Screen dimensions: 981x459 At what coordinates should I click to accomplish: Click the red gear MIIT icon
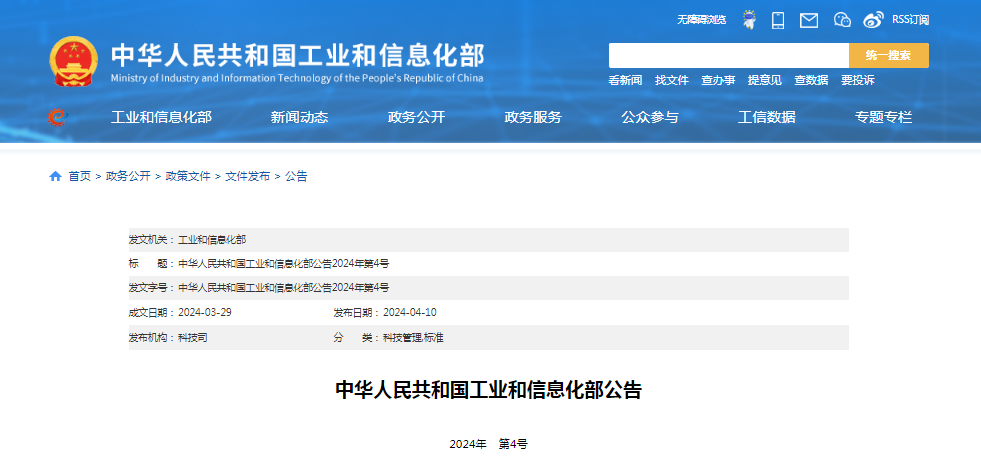point(57,118)
